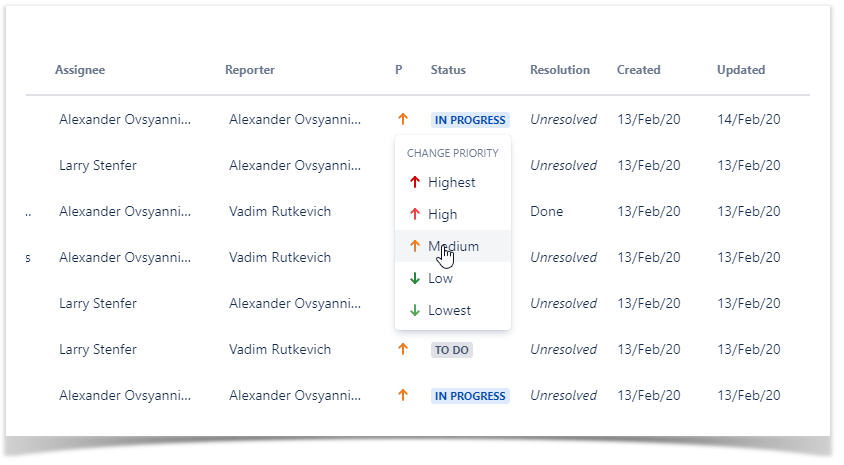The height and width of the screenshot is (465, 844).
Task: Choose Medium priority from the dropdown
Action: 453,246
